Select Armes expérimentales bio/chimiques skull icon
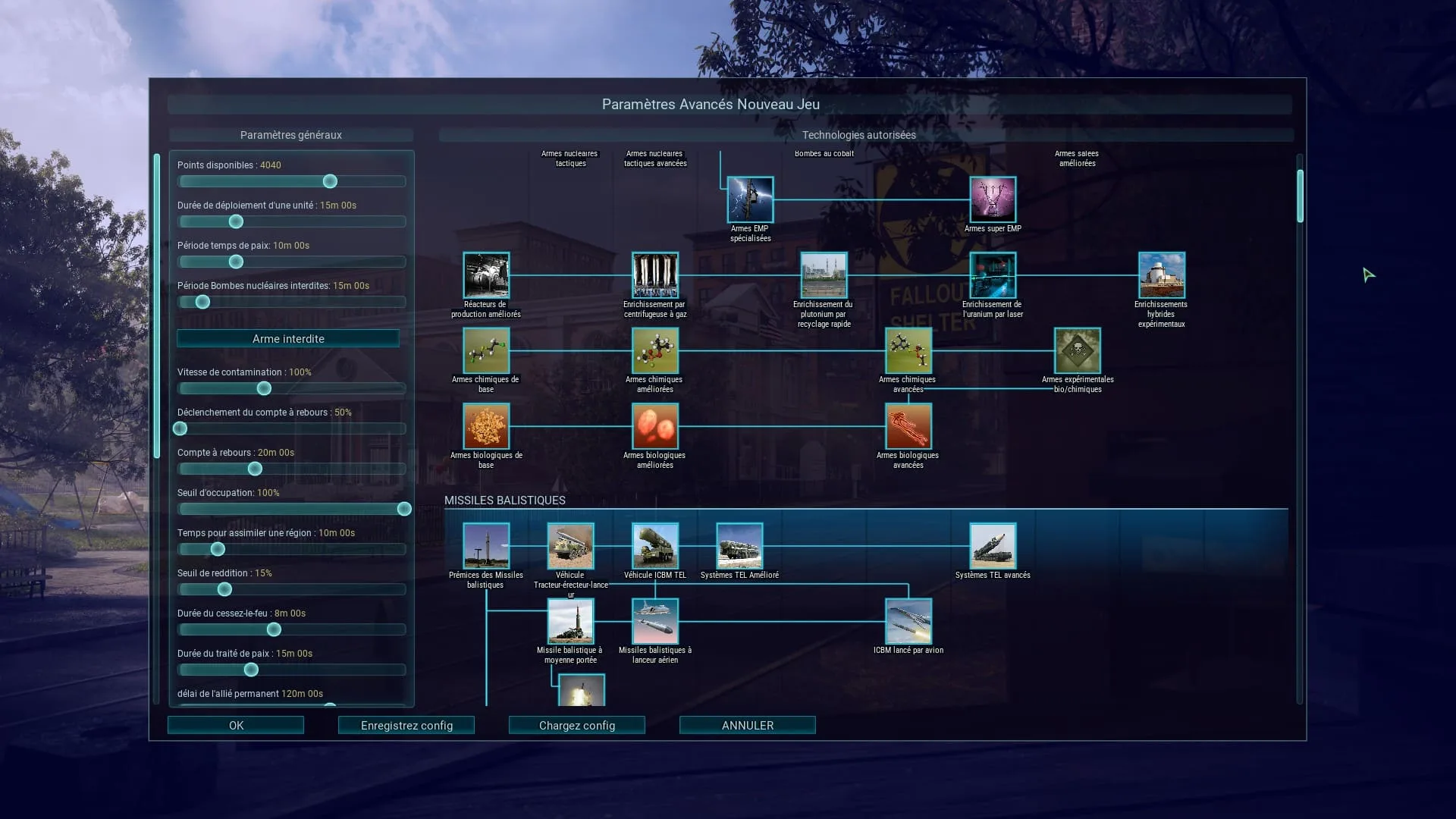The height and width of the screenshot is (819, 1456). (x=1077, y=350)
